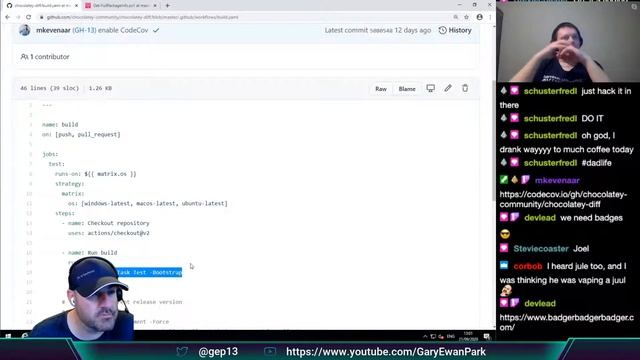Open this file in GitHub Desktop icon
This screenshot has height=360, width=640.
coord(431,88)
